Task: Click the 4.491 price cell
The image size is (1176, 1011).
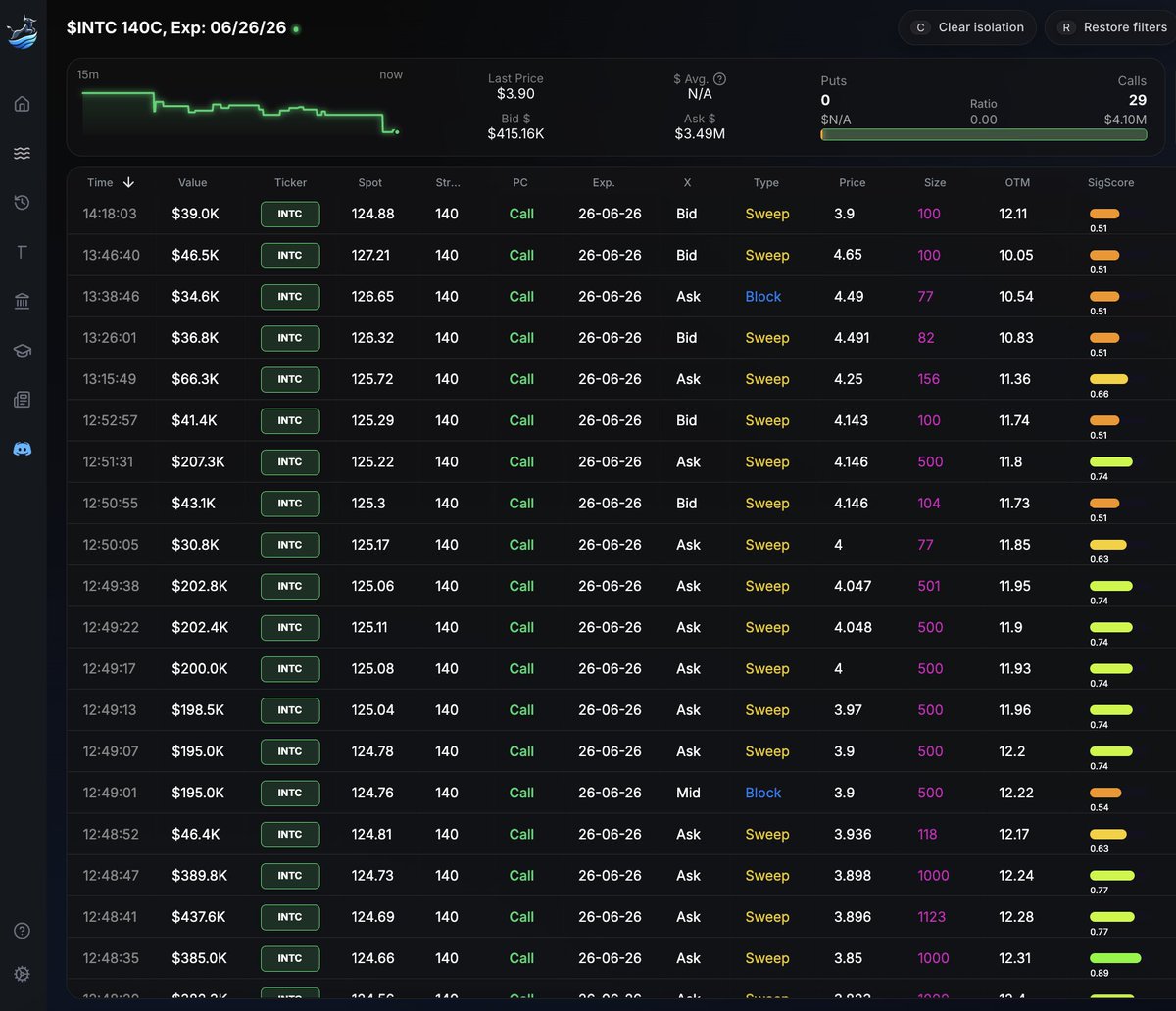Action: coord(853,337)
